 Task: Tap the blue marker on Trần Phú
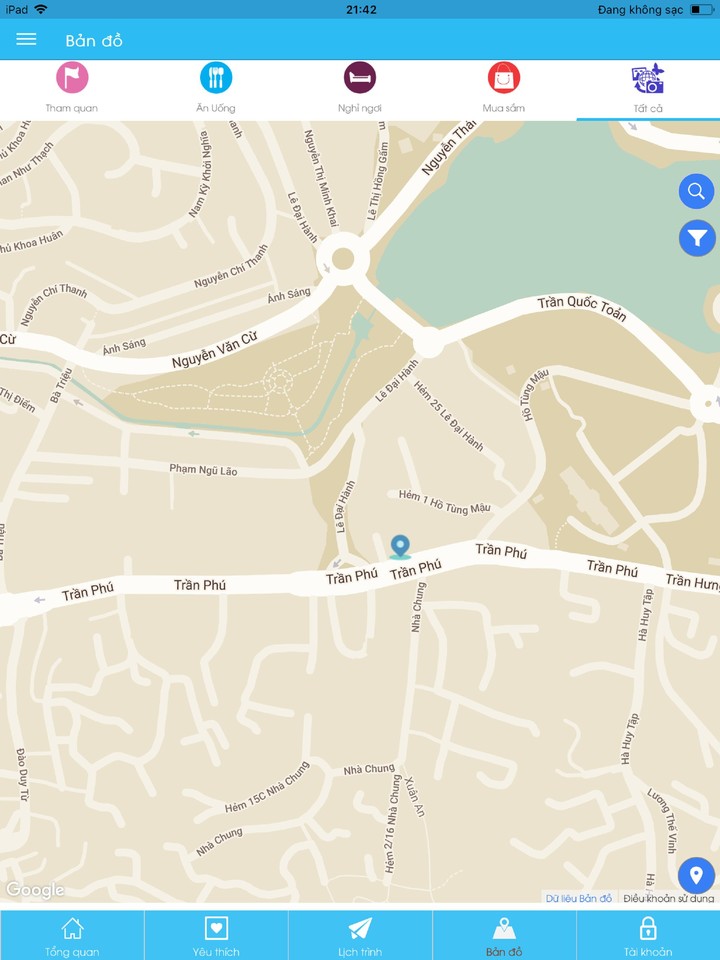point(400,547)
